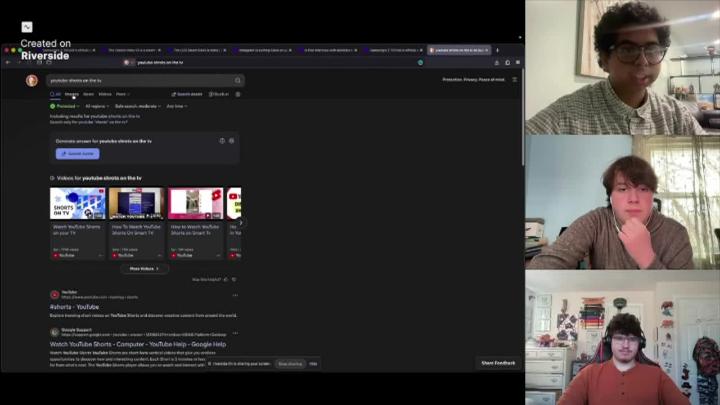The height and width of the screenshot is (405, 720).
Task: Open the Search Assist option
Action: [188, 94]
